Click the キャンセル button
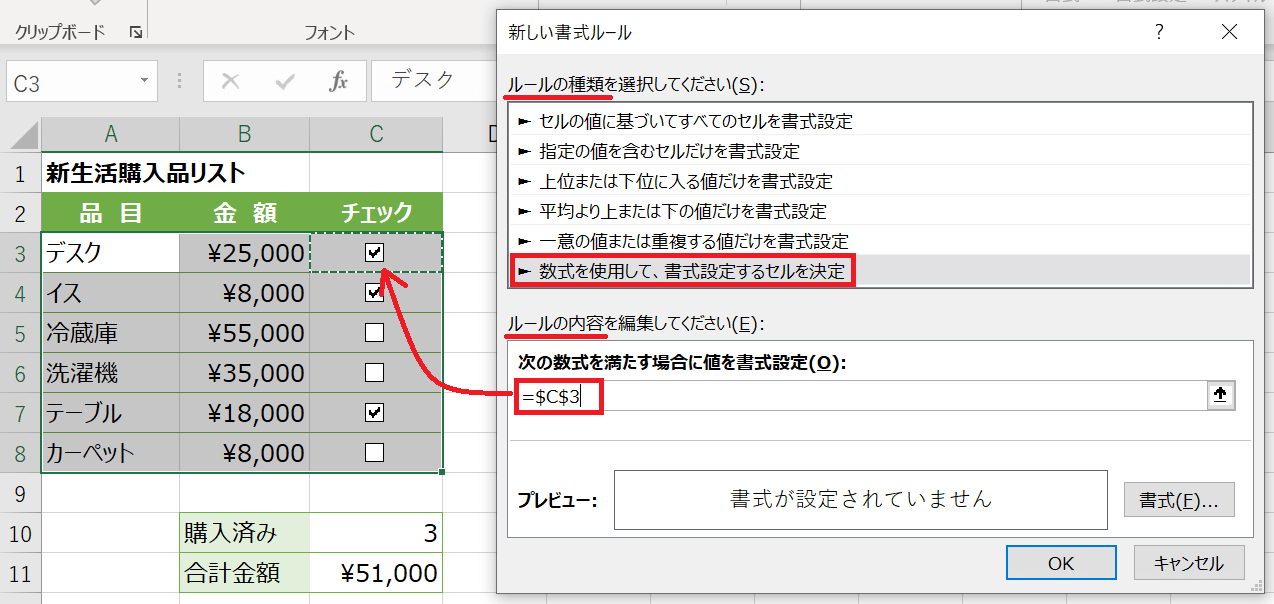 pyautogui.click(x=1188, y=563)
